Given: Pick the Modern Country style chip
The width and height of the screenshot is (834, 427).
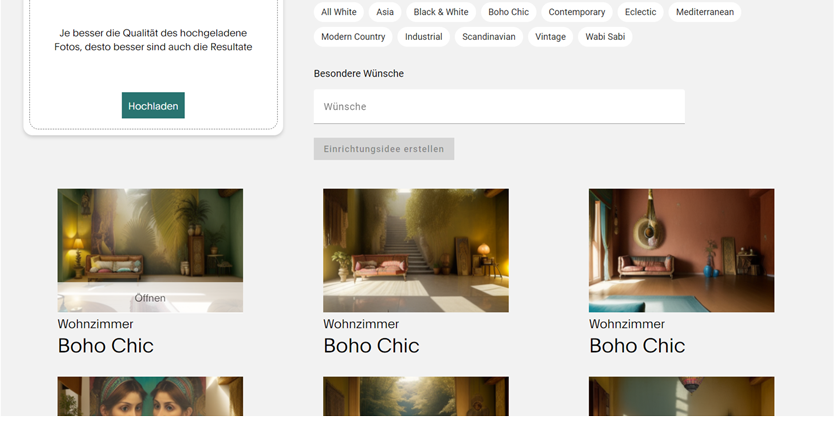Looking at the screenshot, I should pos(353,37).
